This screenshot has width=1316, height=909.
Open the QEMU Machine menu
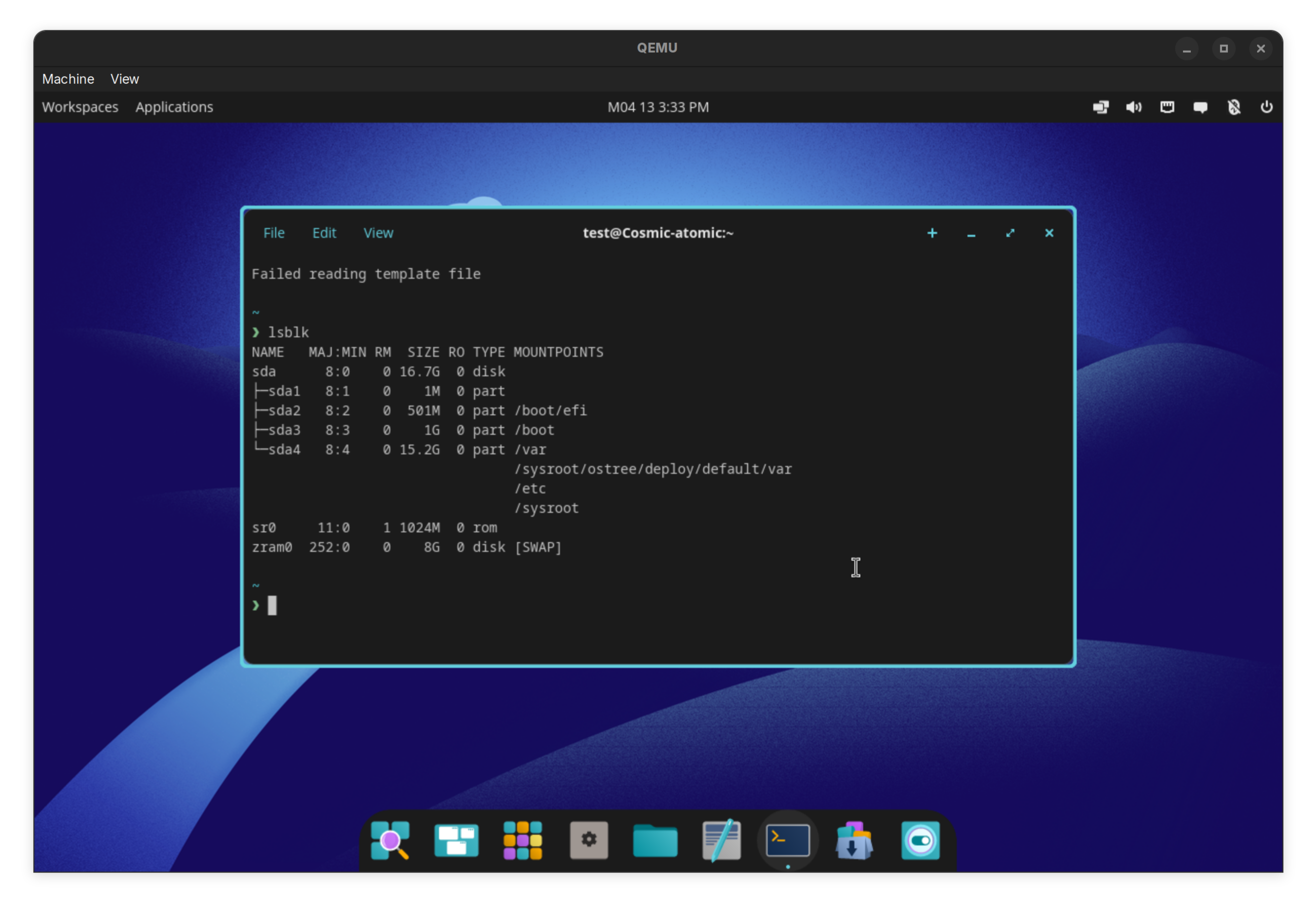[68, 79]
